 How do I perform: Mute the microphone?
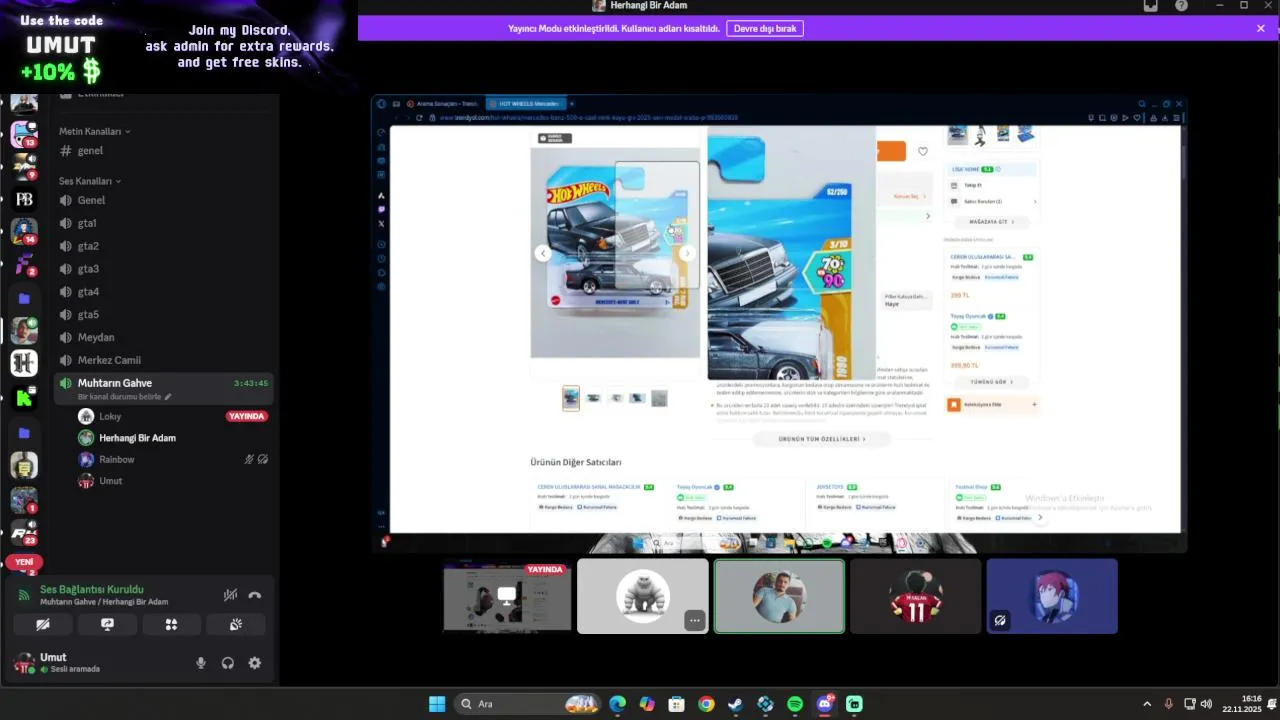(x=201, y=663)
